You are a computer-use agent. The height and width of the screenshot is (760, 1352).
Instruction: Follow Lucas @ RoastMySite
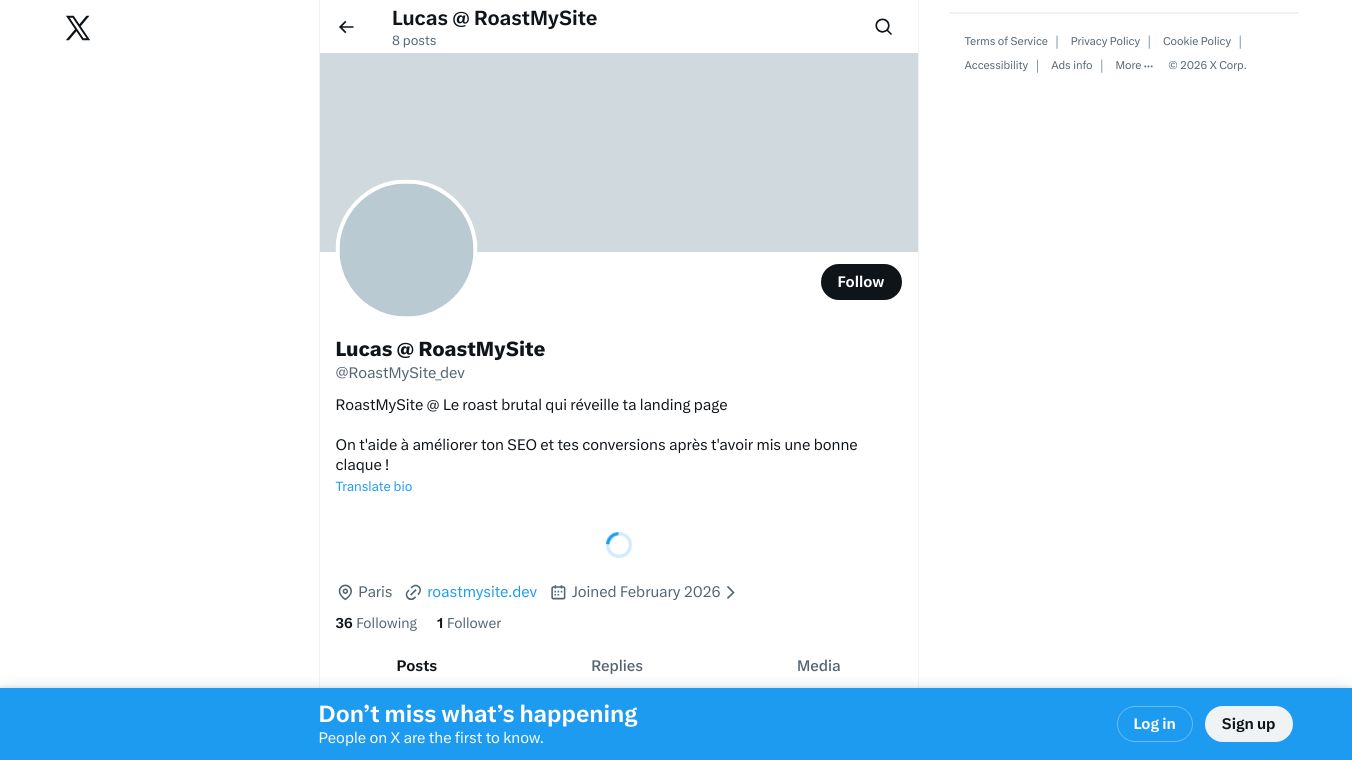[860, 282]
